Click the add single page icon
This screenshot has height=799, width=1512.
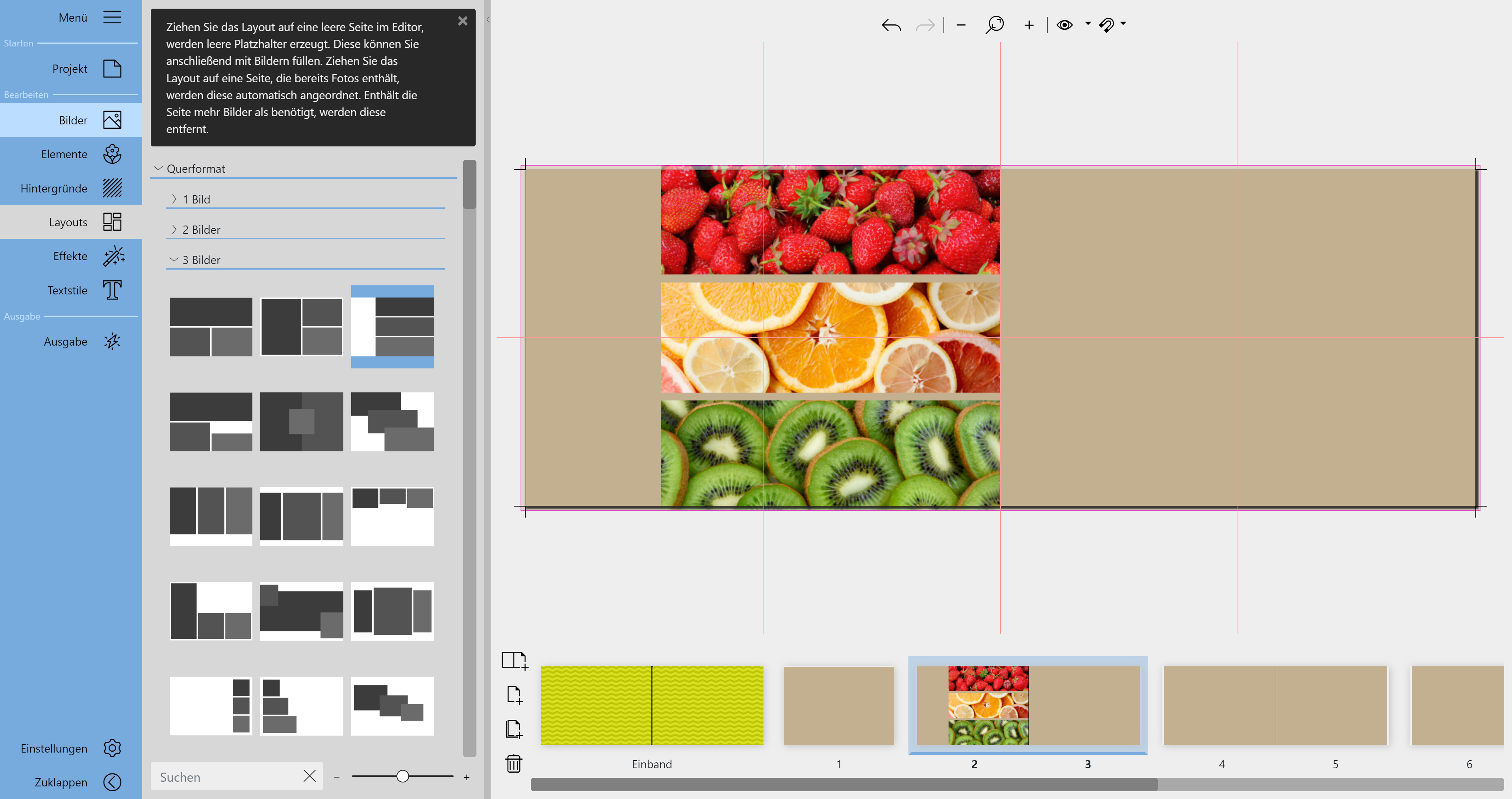pos(514,695)
